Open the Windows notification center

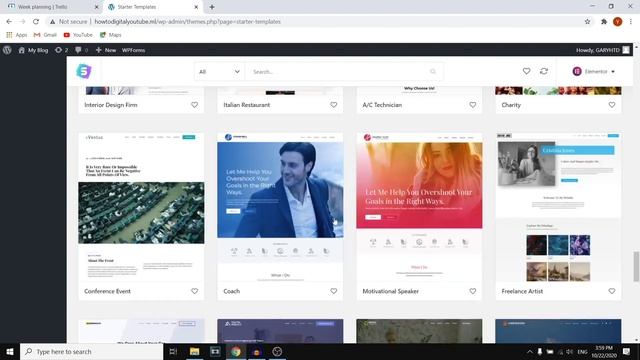point(627,351)
